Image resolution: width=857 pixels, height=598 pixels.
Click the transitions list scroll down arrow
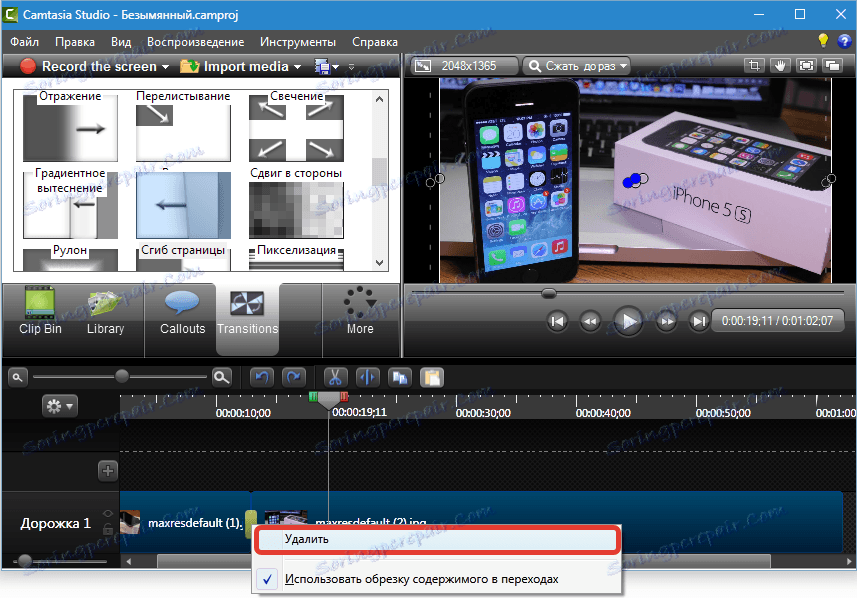380,262
